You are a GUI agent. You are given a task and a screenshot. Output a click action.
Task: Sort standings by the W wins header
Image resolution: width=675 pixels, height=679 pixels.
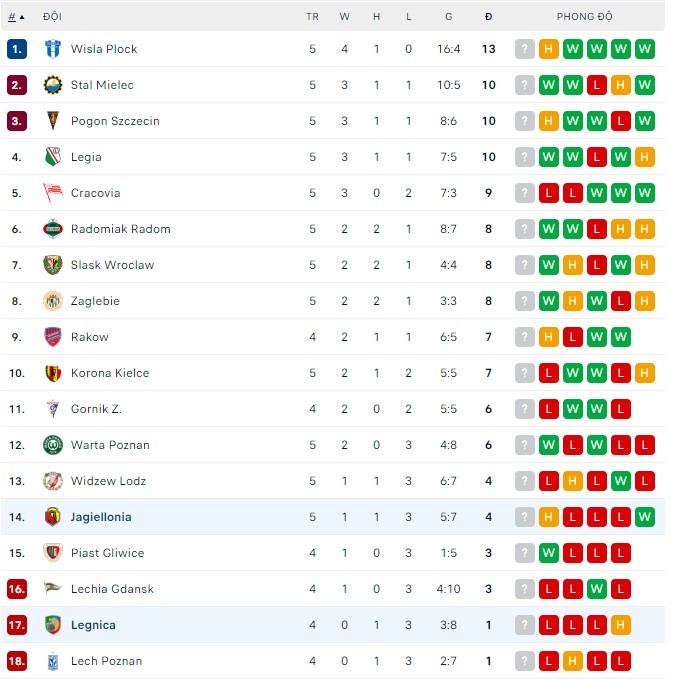tap(344, 17)
